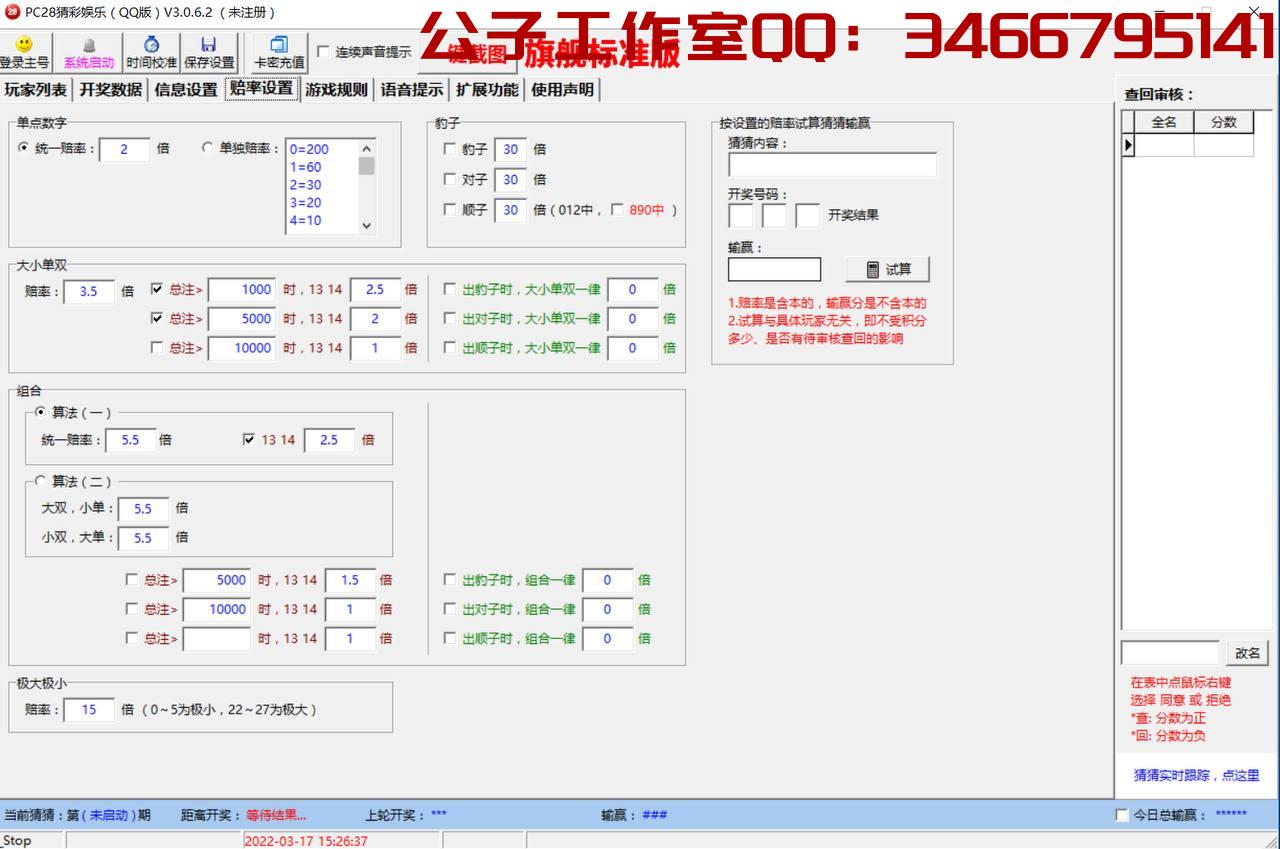
Task: Click the 改名 button
Action: pyautogui.click(x=1247, y=653)
